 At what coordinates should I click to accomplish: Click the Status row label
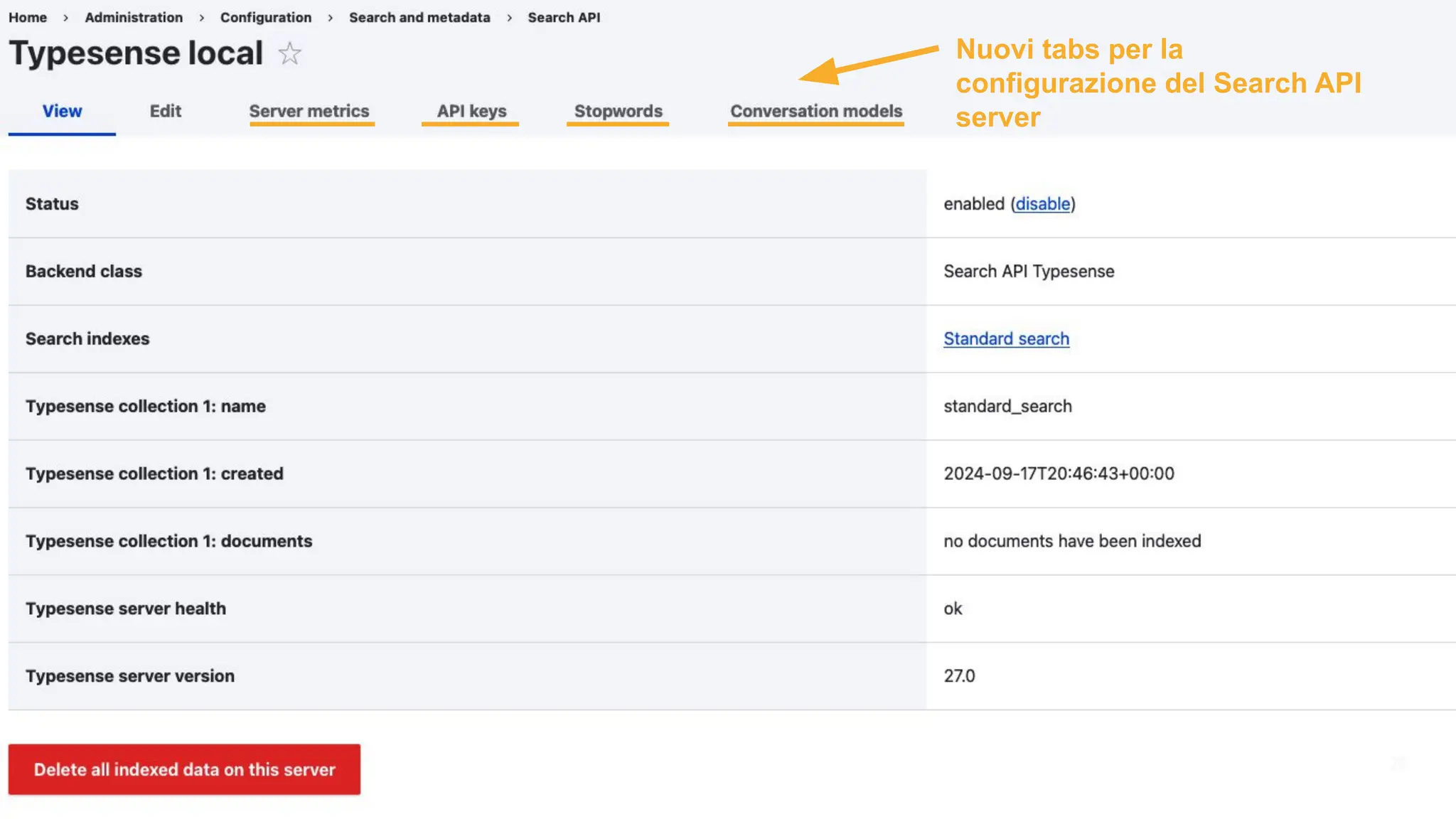(x=52, y=203)
